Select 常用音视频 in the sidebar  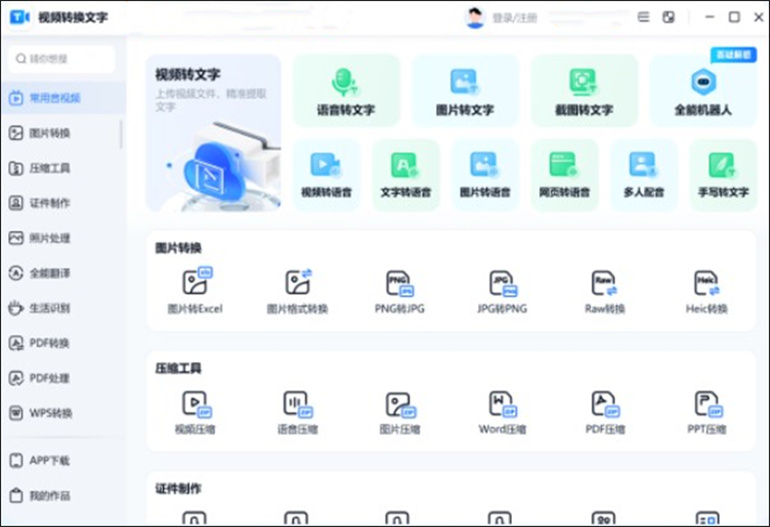pyautogui.click(x=63, y=98)
